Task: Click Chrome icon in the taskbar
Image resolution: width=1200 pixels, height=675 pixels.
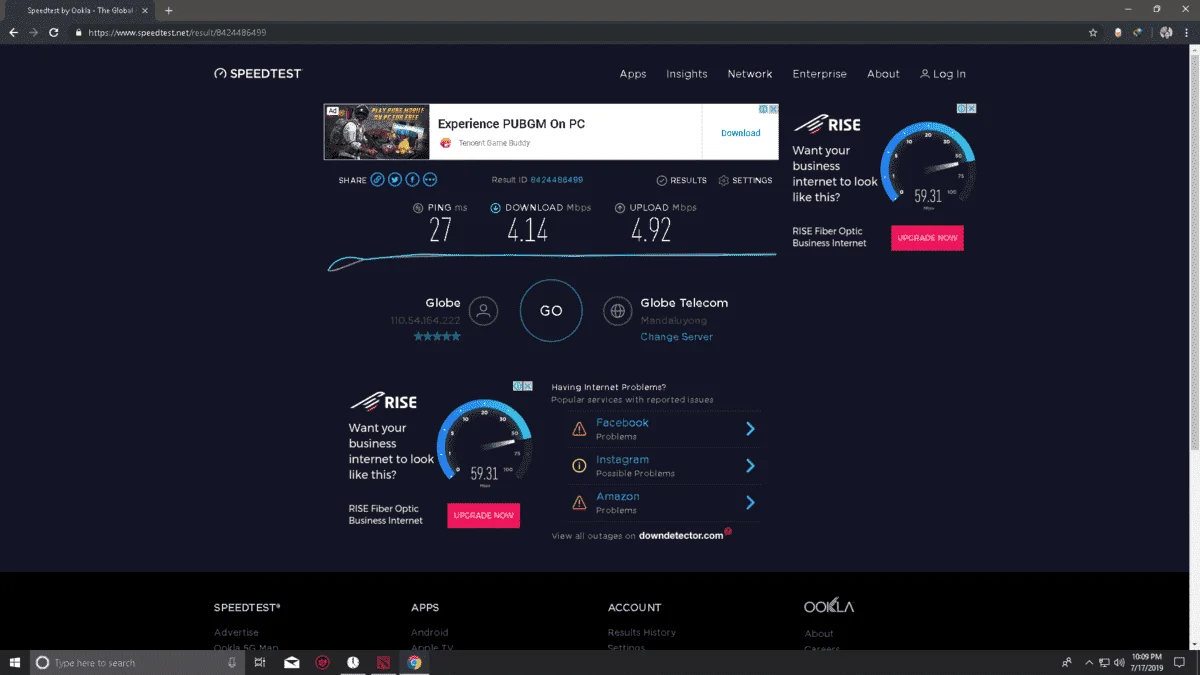Action: (414, 662)
